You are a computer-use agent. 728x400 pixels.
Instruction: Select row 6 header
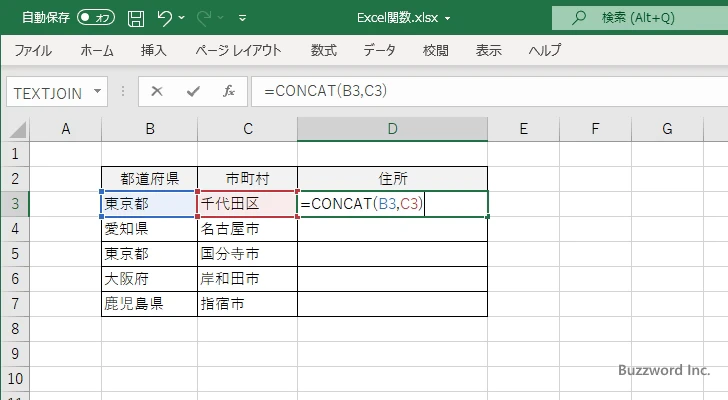tap(15, 279)
